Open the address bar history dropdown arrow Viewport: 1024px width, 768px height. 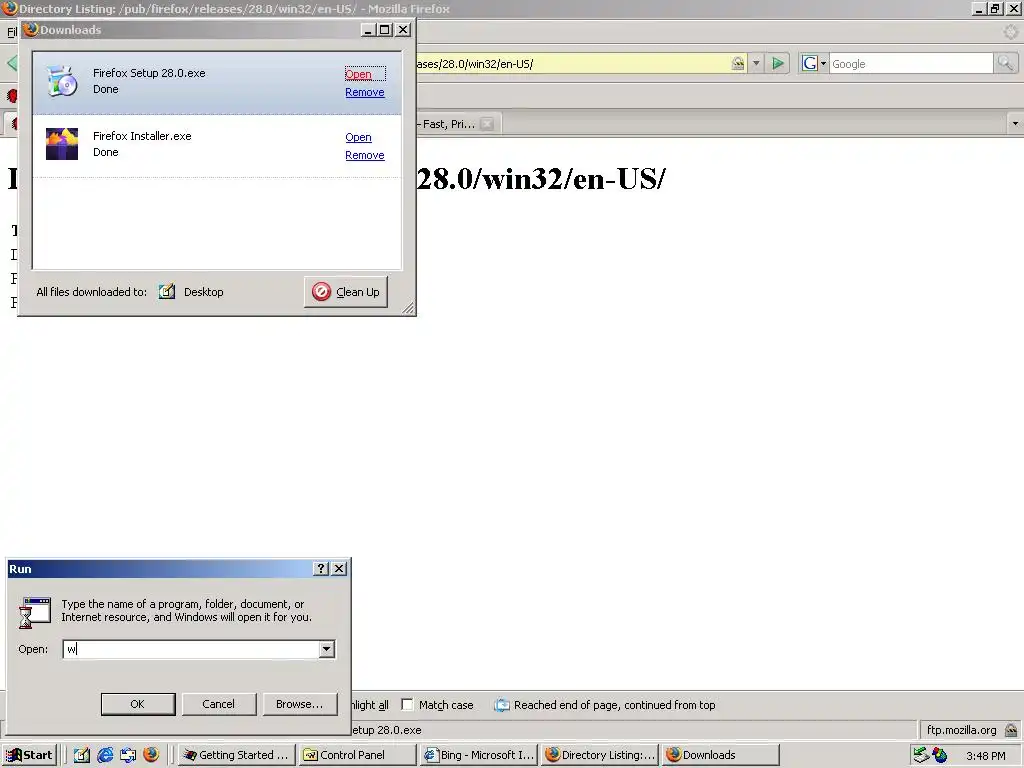(756, 63)
